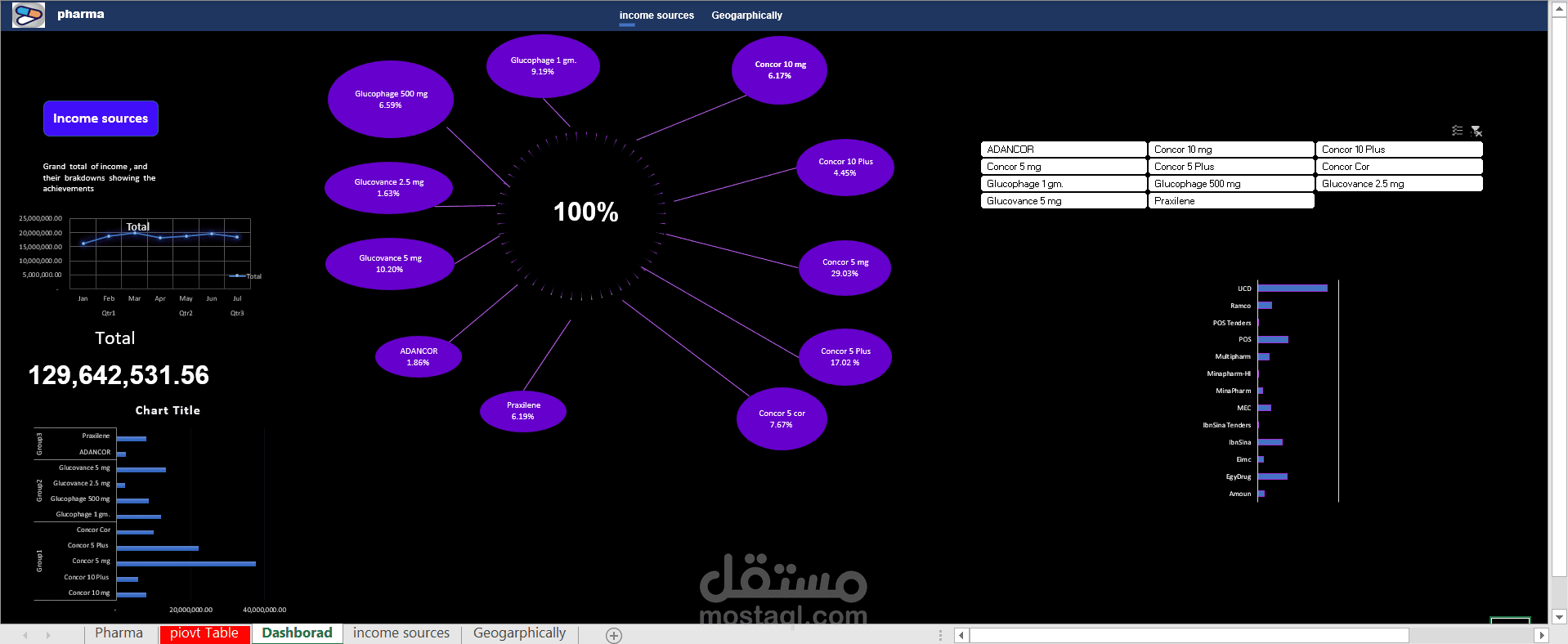The width and height of the screenshot is (1568, 644).
Task: Clear the product slicer filter
Action: pos(1476,131)
